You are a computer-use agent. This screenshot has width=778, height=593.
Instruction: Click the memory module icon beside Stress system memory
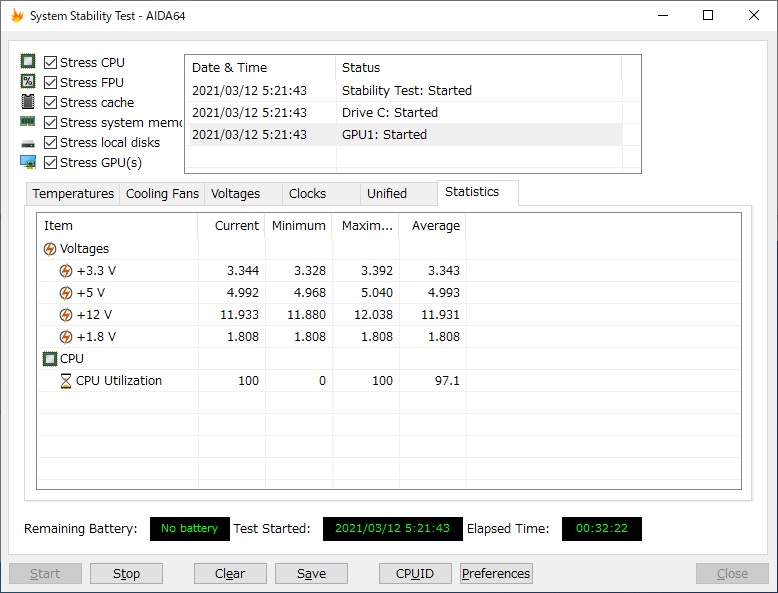pyautogui.click(x=28, y=122)
